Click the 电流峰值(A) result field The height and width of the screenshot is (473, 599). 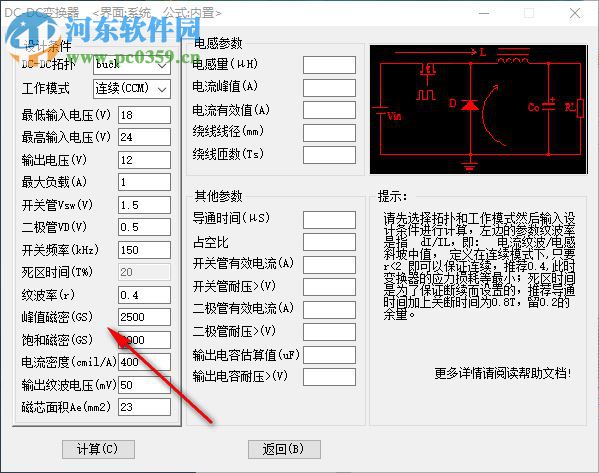click(329, 88)
